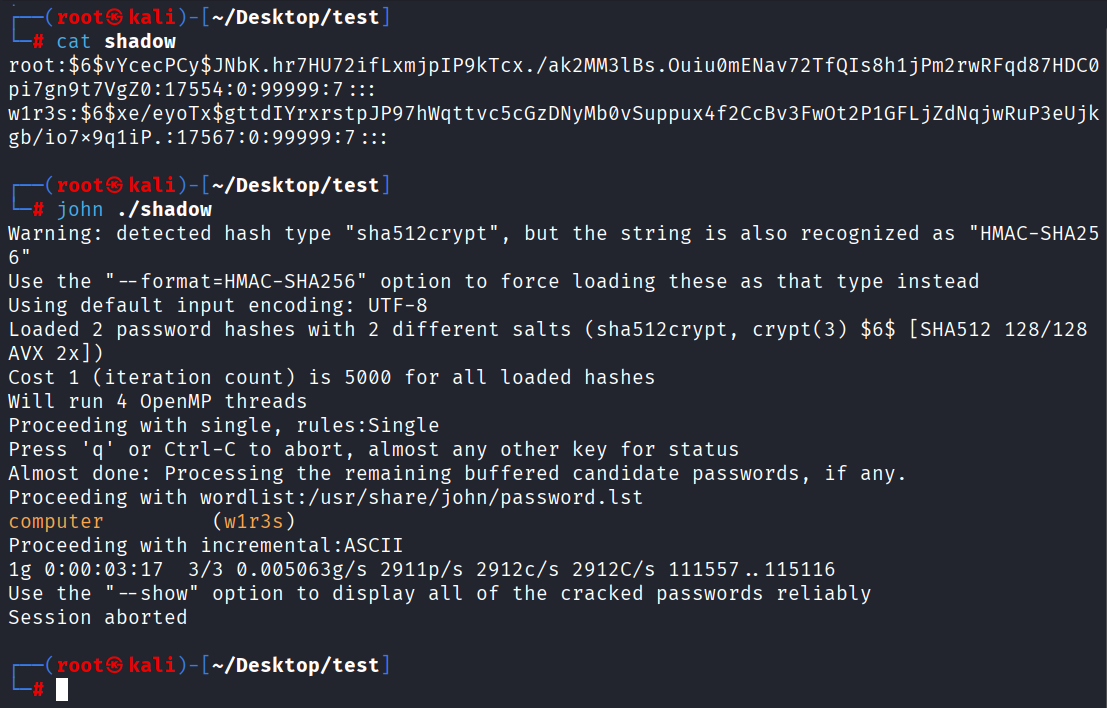
Task: Click the "Will run 4 OpenMP threads" line
Action: [158, 401]
